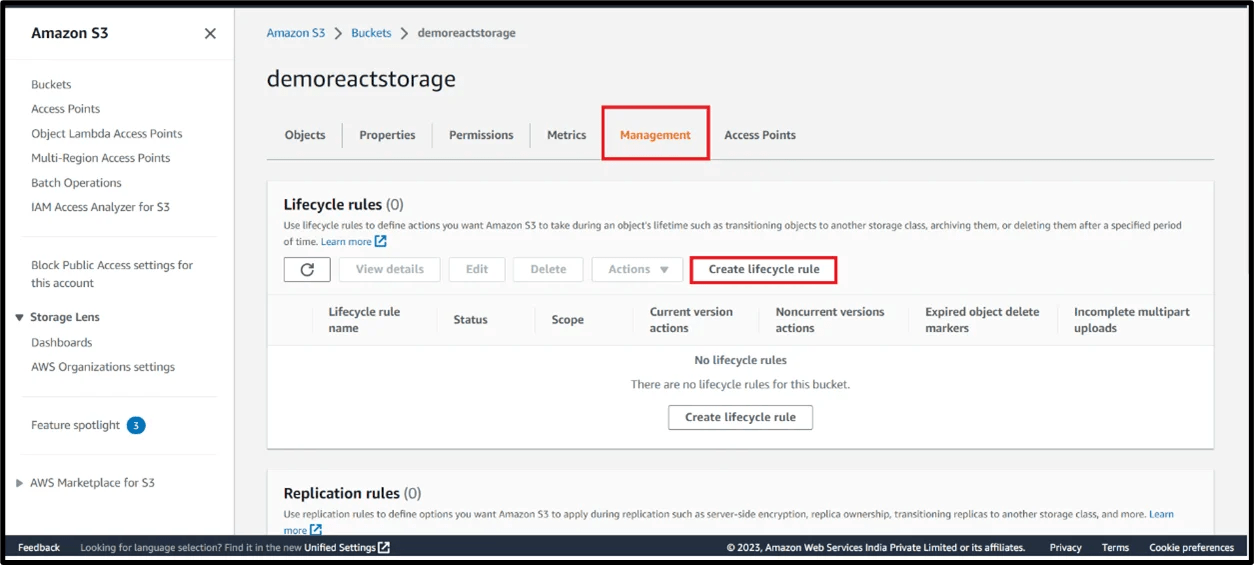Viewport: 1254px width, 565px height.
Task: Open Unified Settings link in footer
Action: click(x=340, y=548)
